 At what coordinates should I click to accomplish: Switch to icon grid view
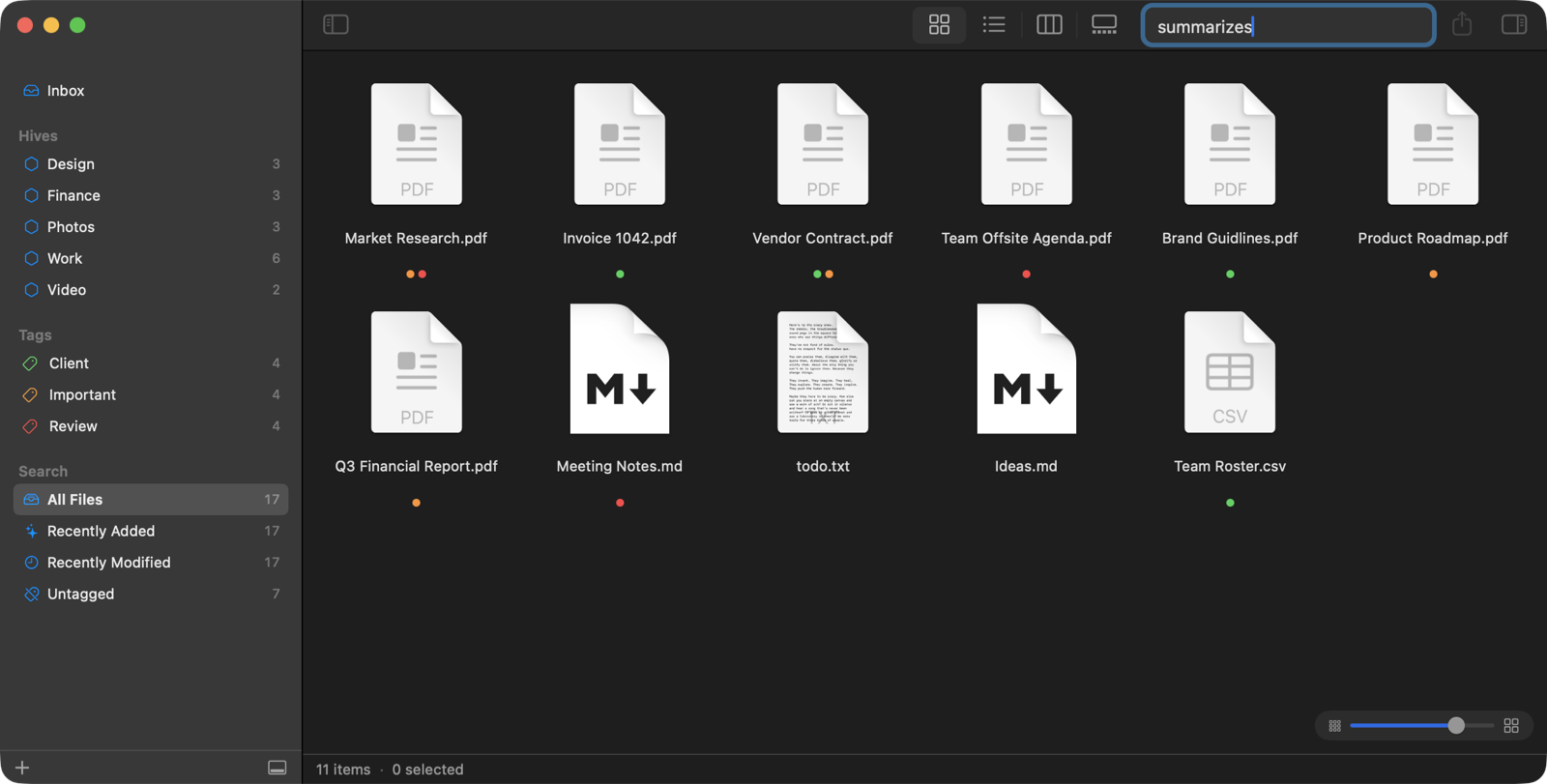939,24
